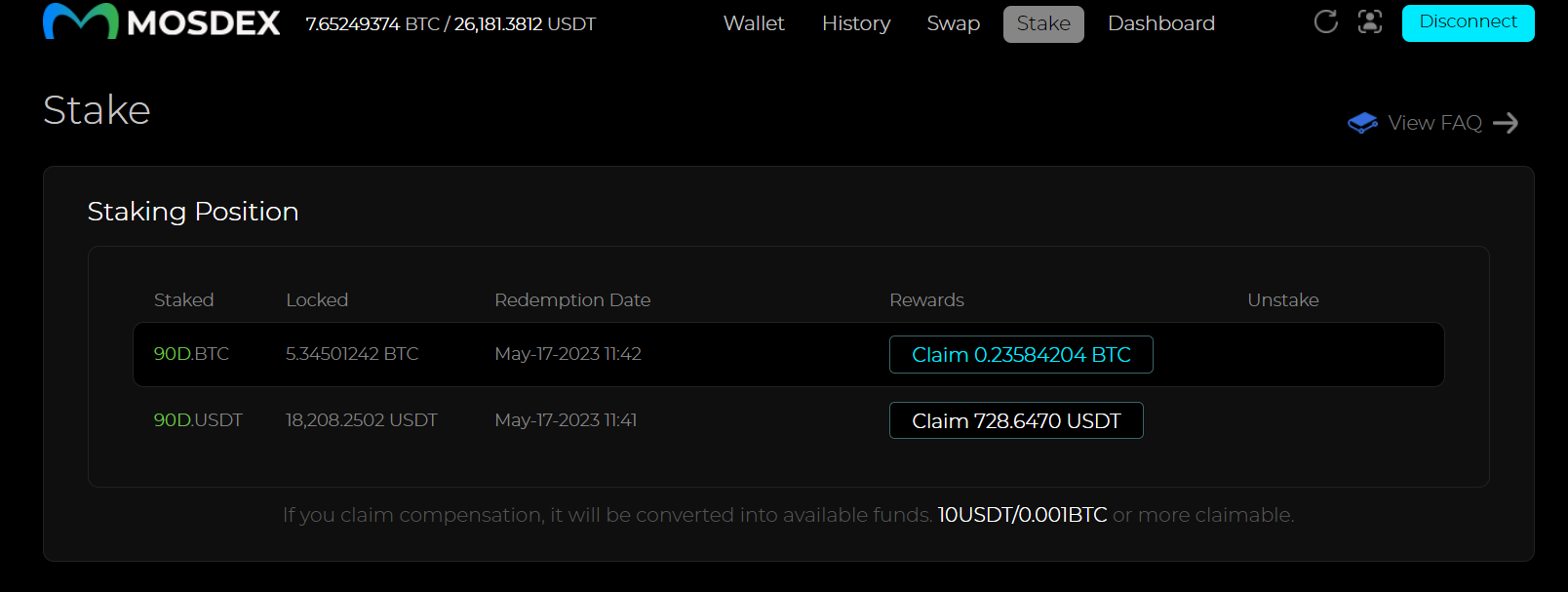1568x592 pixels.
Task: Open the account profile scan icon
Action: coord(1370,21)
